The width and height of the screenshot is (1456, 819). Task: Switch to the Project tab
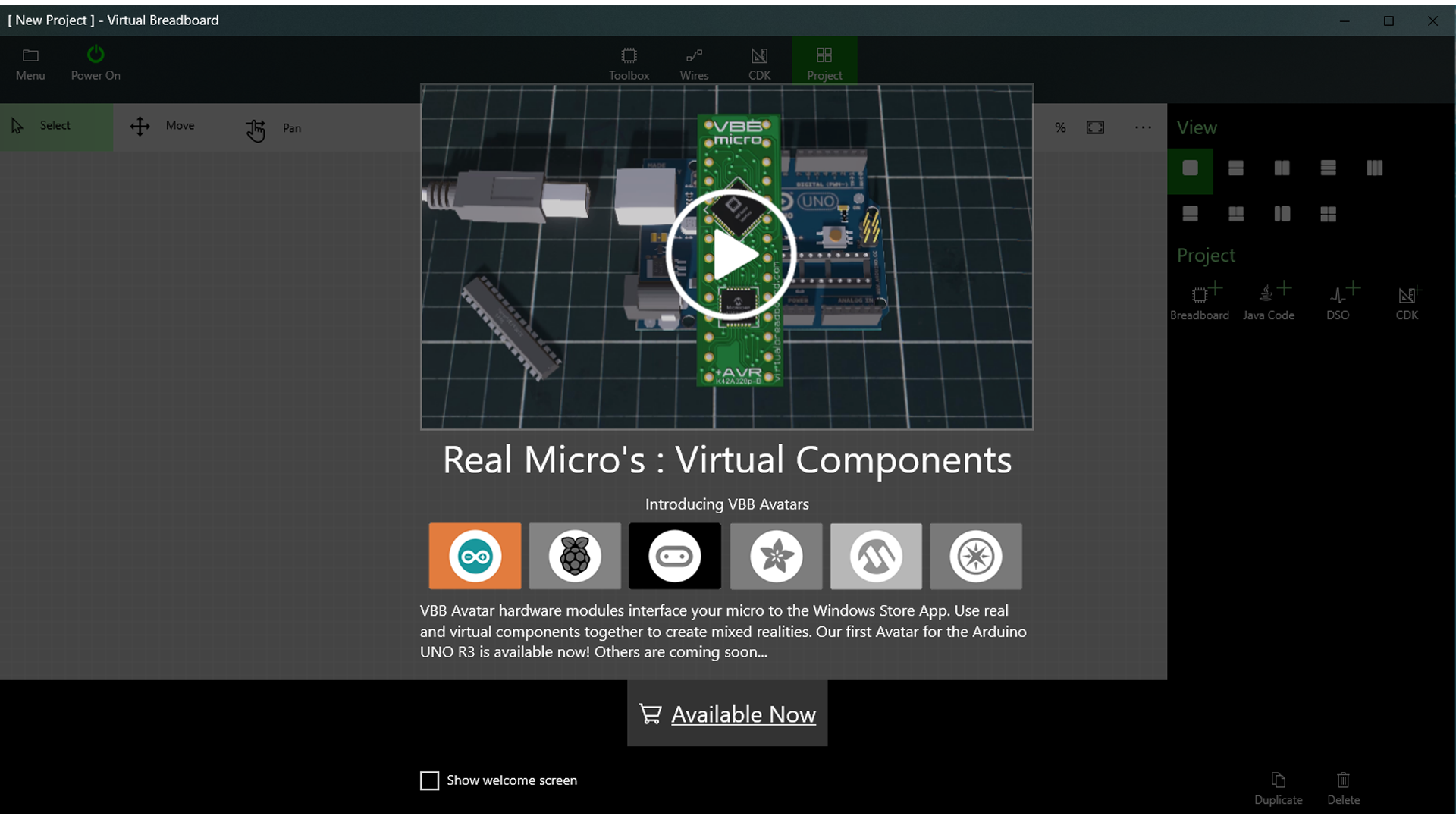(x=824, y=63)
